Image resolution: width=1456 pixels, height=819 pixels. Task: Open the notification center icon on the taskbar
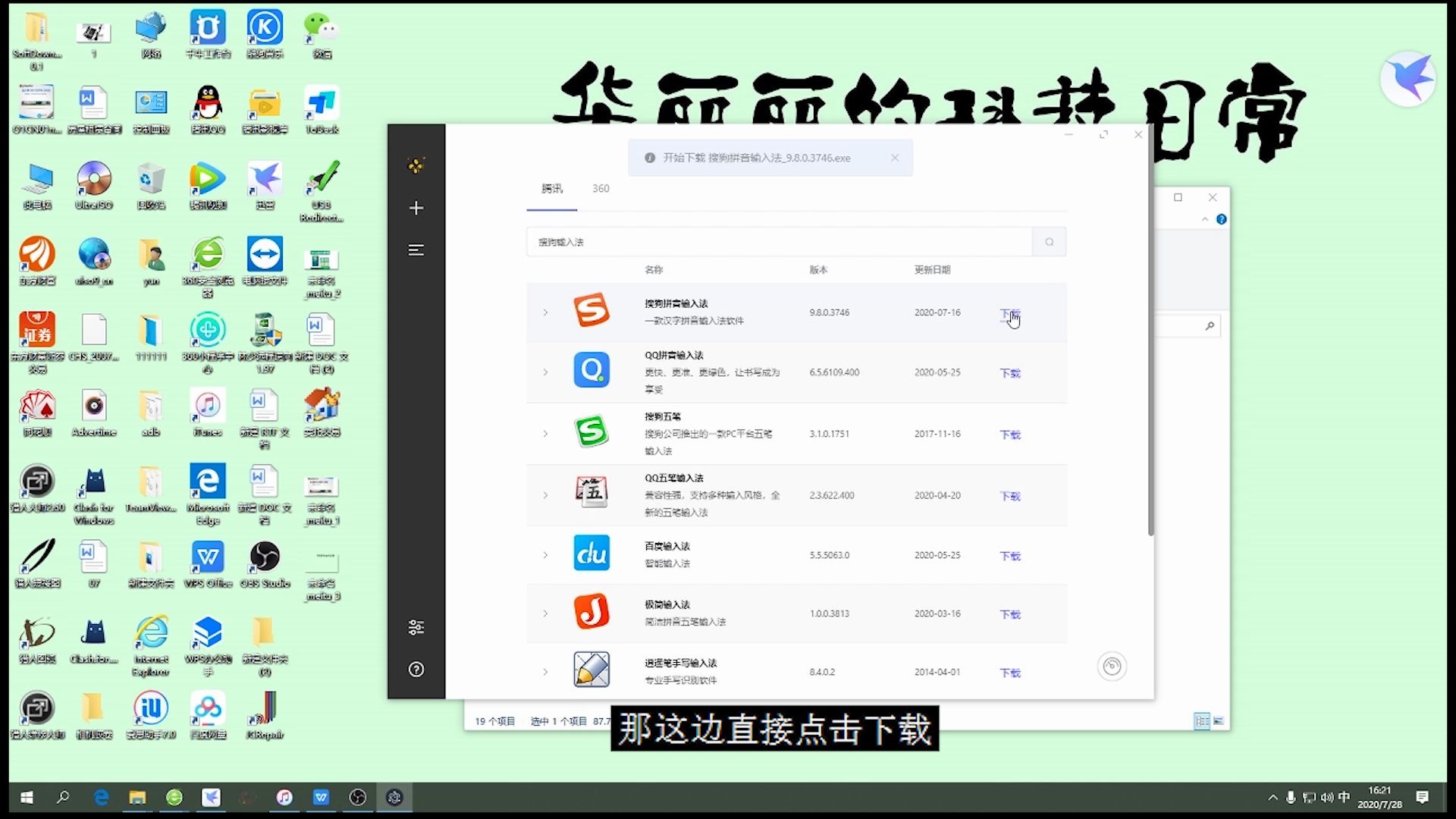pos(1423,797)
